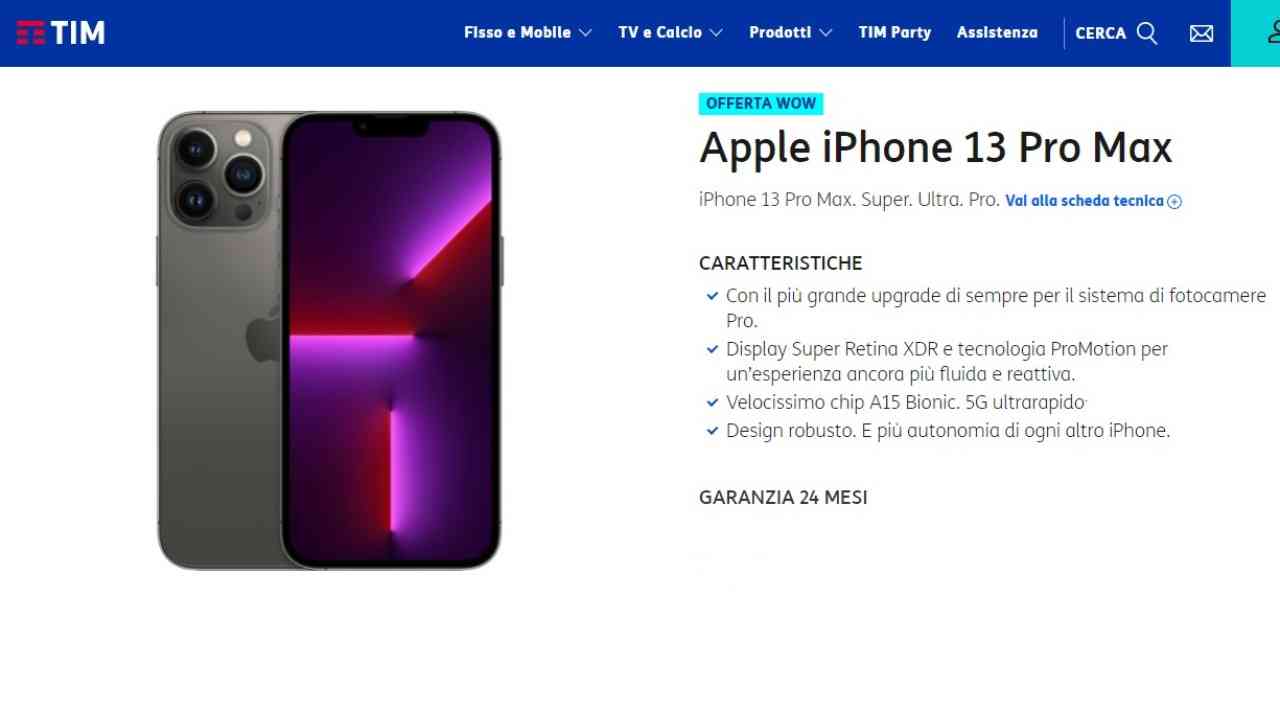Image resolution: width=1280 pixels, height=720 pixels.
Task: Click the CERCA search label
Action: point(1100,33)
